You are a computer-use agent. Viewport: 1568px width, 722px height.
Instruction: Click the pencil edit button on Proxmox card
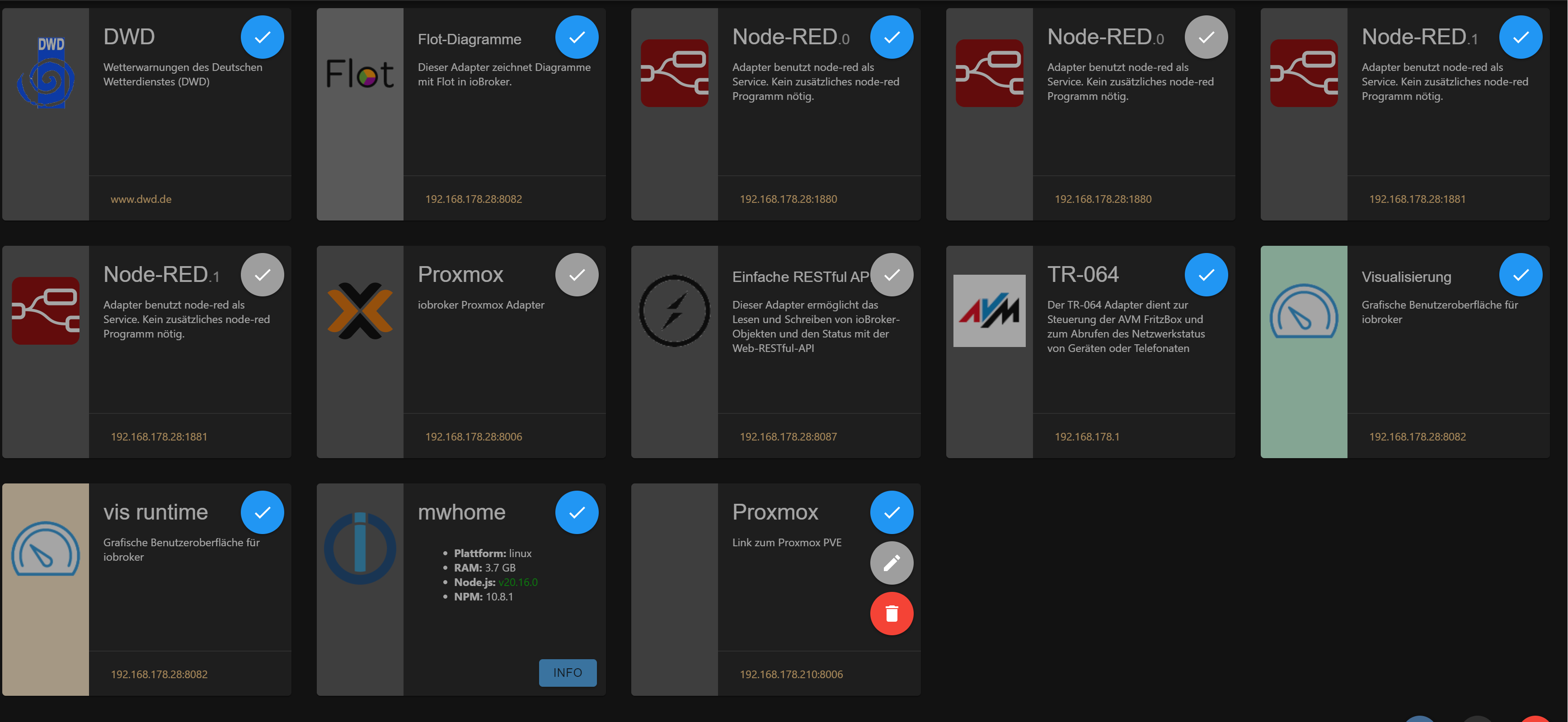(891, 563)
